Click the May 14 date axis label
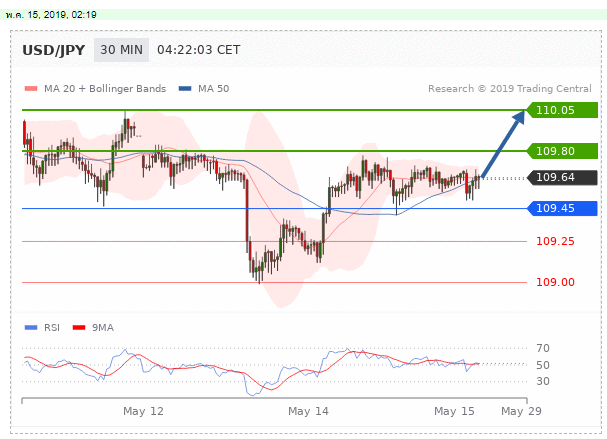 click(x=308, y=411)
